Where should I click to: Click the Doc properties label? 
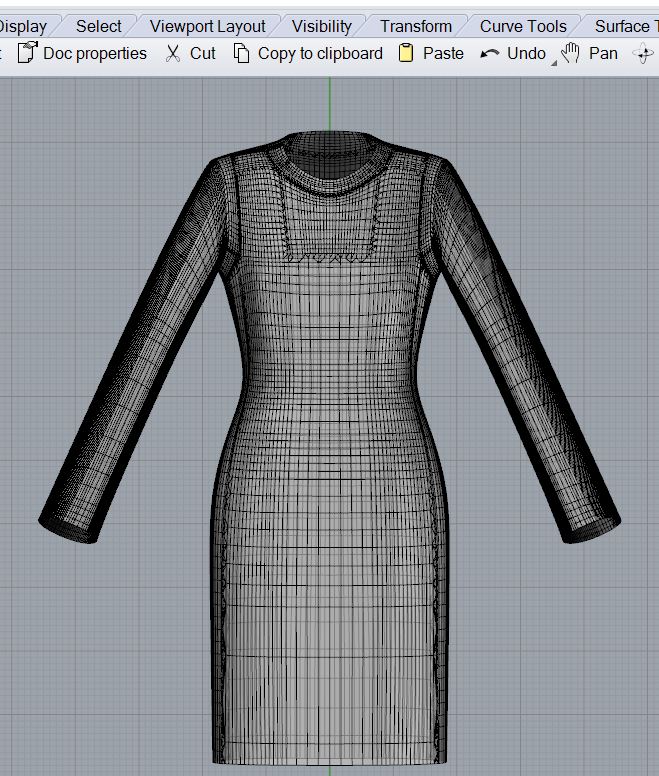pos(95,53)
